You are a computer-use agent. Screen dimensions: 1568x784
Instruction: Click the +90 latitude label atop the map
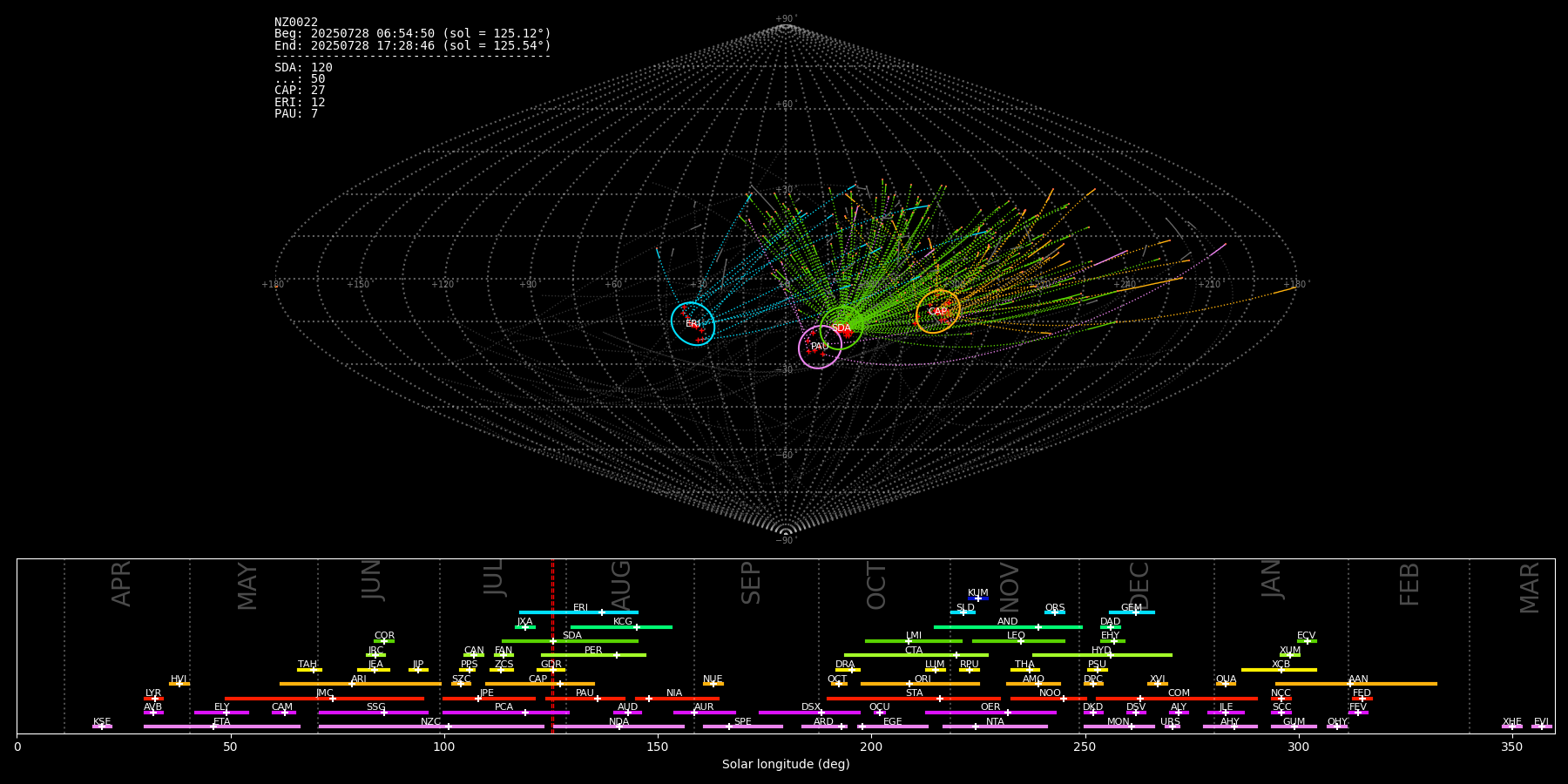[786, 19]
